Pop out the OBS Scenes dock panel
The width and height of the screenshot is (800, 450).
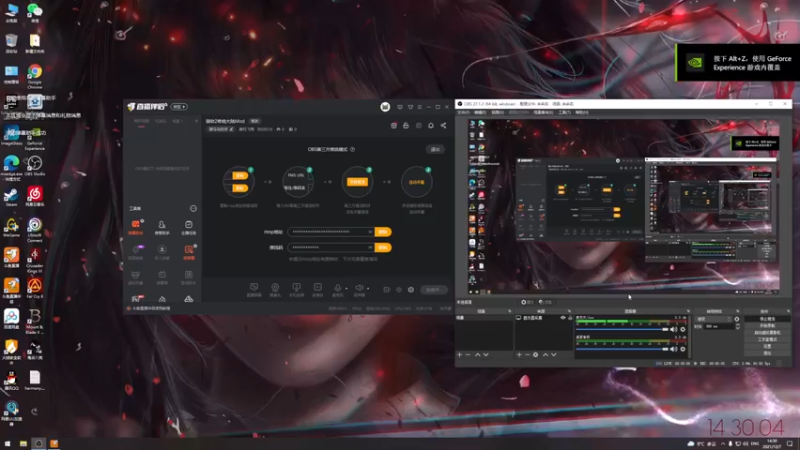510,311
